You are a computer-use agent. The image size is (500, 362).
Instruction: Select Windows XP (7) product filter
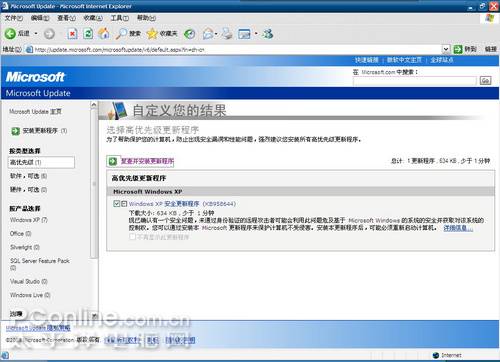point(29,220)
